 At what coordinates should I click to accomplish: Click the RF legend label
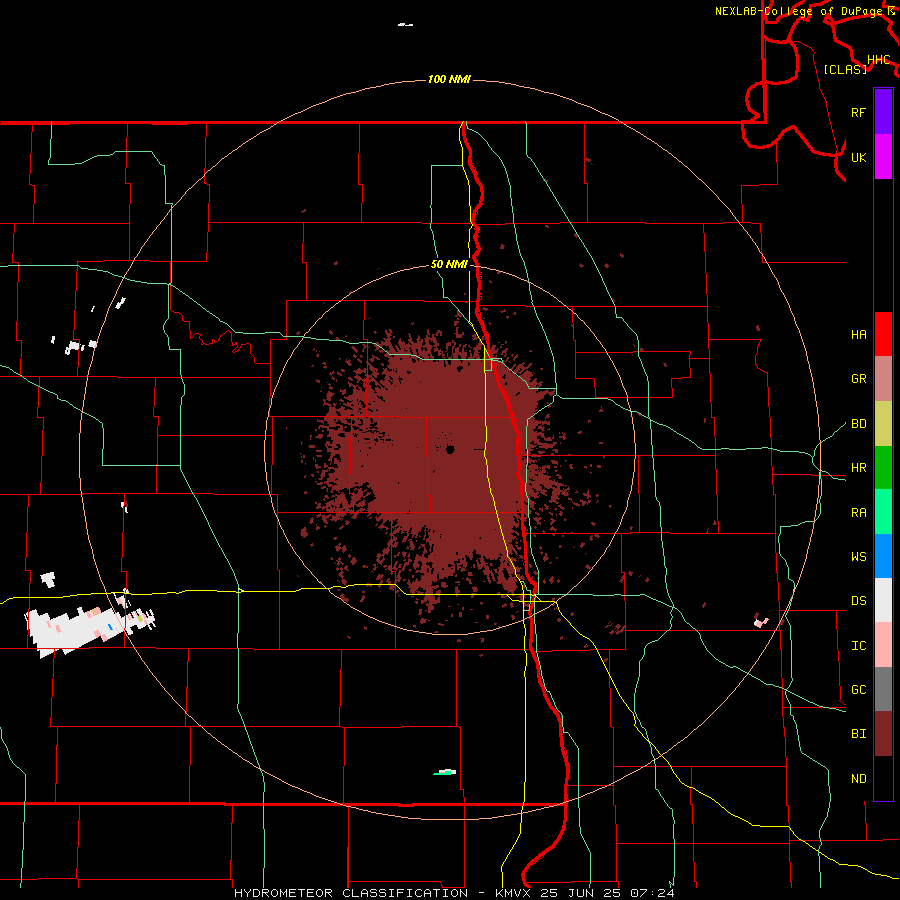coord(858,112)
